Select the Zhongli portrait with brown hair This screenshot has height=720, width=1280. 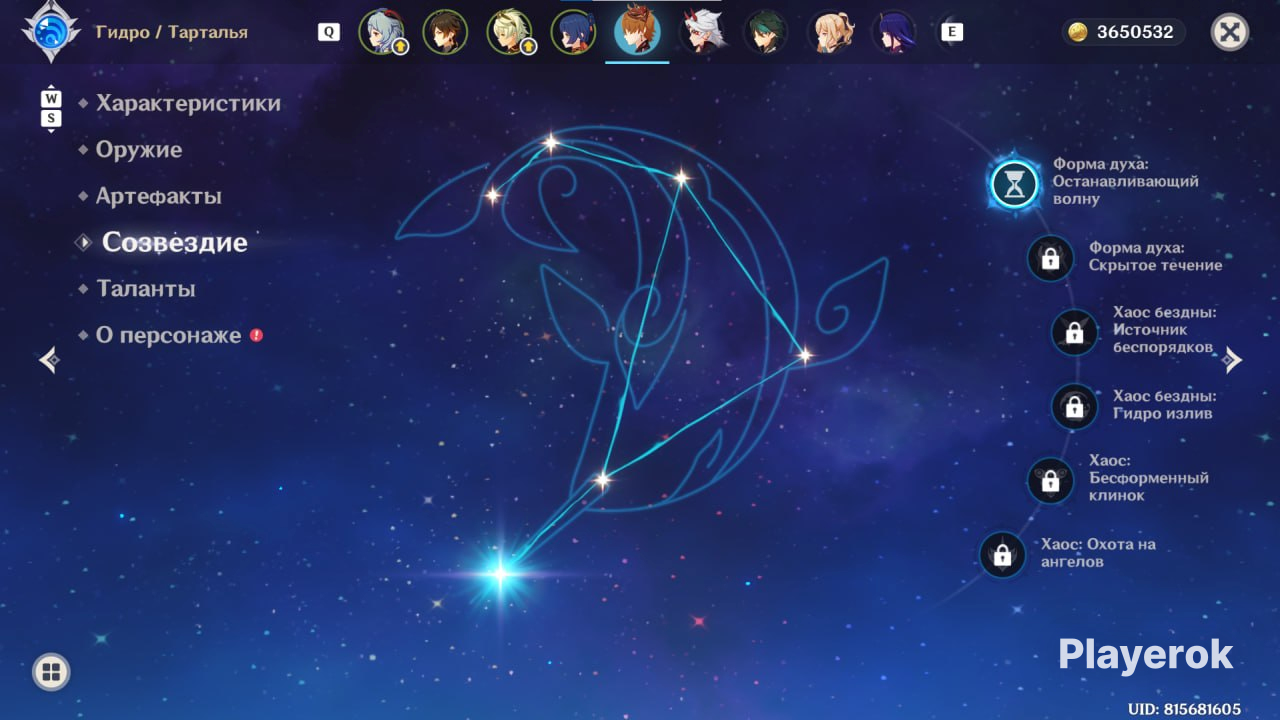(x=445, y=32)
